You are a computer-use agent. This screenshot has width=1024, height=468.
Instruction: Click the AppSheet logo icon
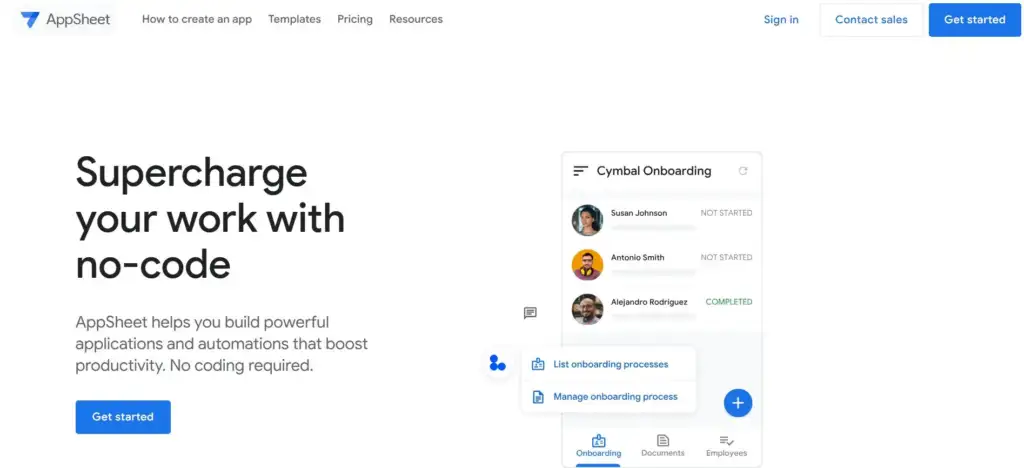click(x=30, y=20)
